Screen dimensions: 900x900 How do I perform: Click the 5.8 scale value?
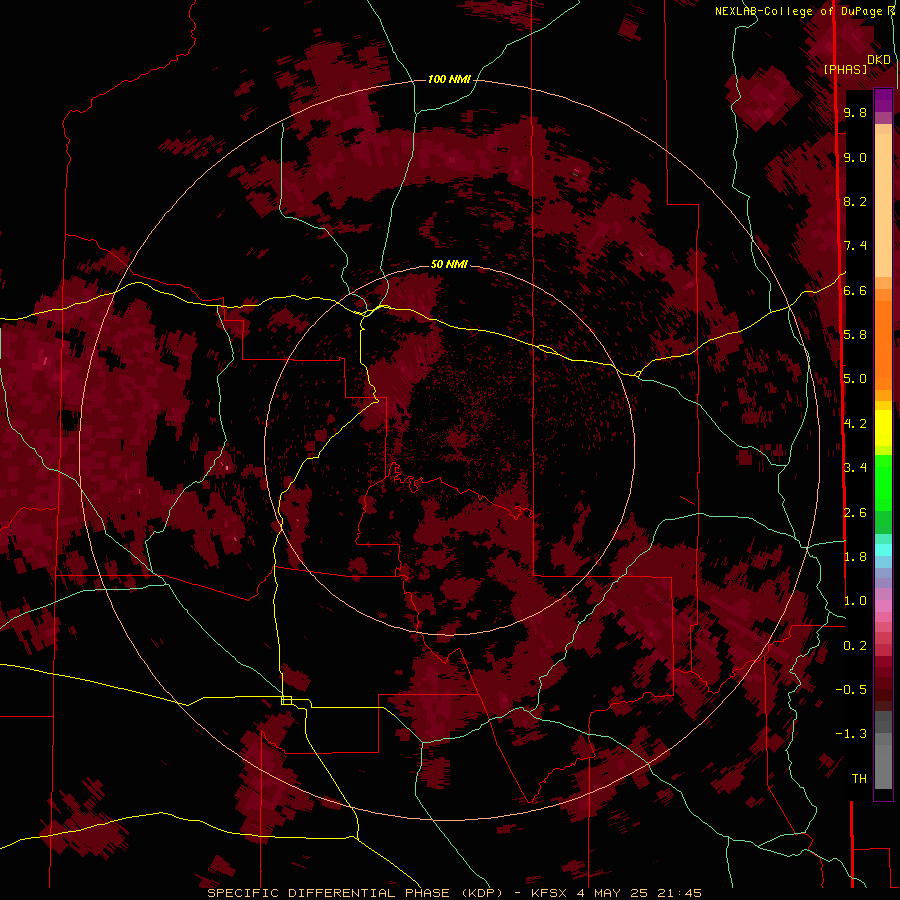855,335
